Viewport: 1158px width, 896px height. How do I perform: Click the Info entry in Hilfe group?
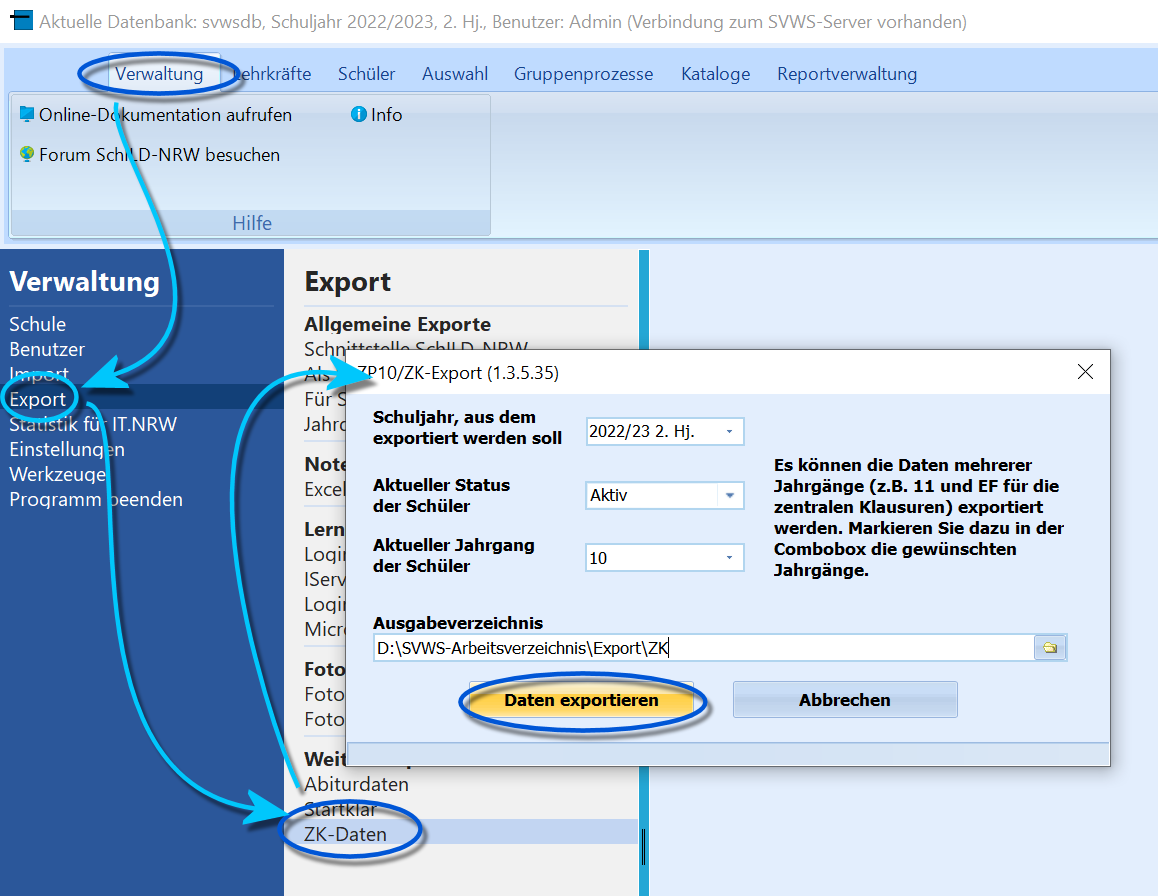click(386, 114)
